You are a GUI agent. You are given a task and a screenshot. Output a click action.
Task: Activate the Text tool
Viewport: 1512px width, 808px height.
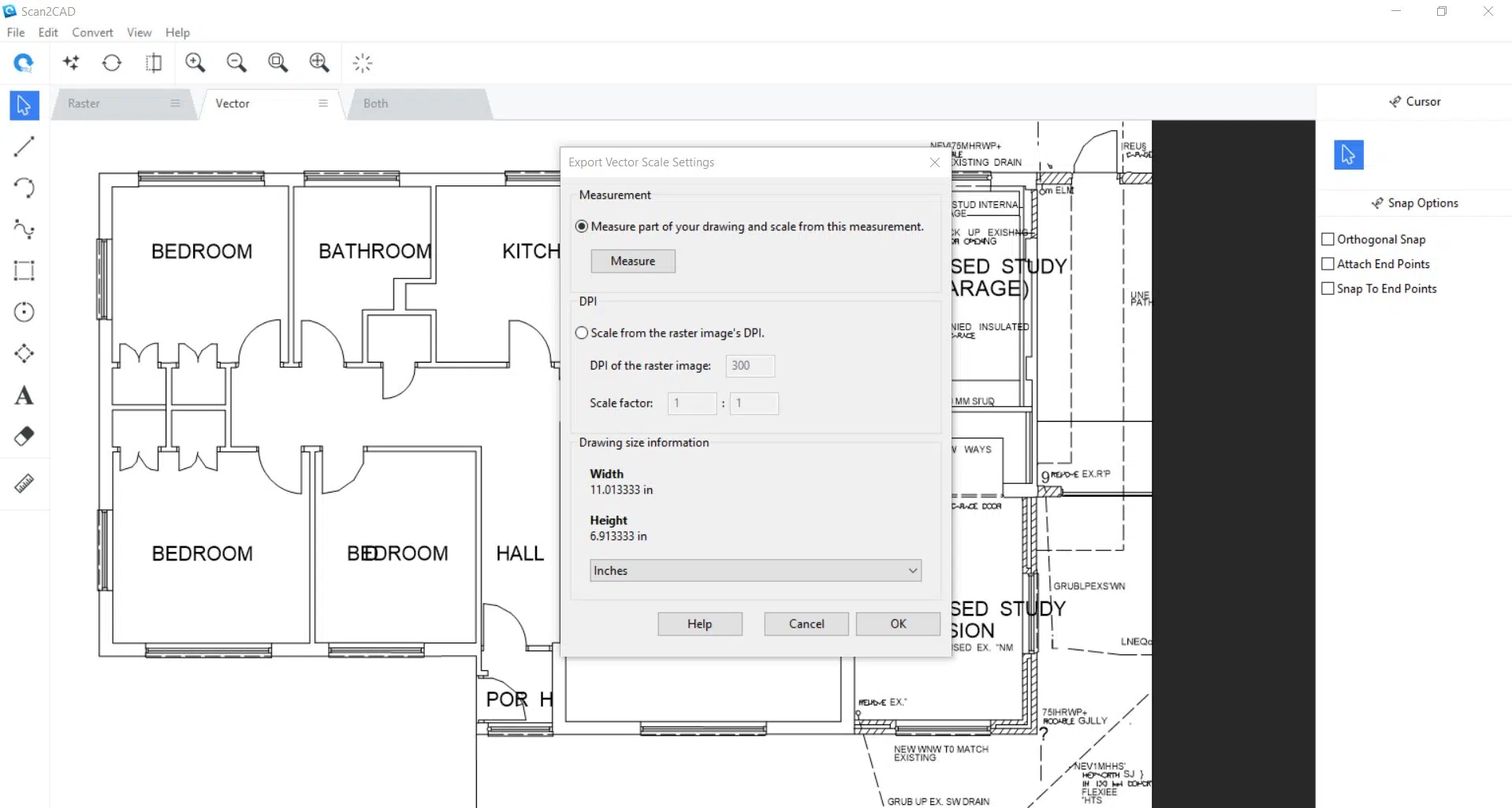point(24,395)
